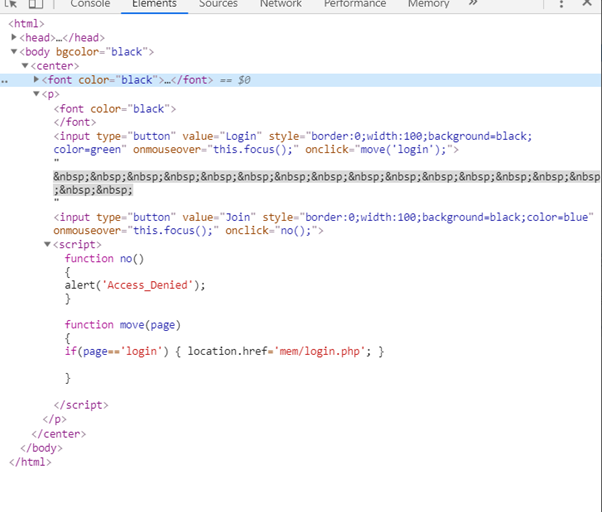This screenshot has width=602, height=512.
Task: Collapse the p element node
Action: pyautogui.click(x=36, y=94)
